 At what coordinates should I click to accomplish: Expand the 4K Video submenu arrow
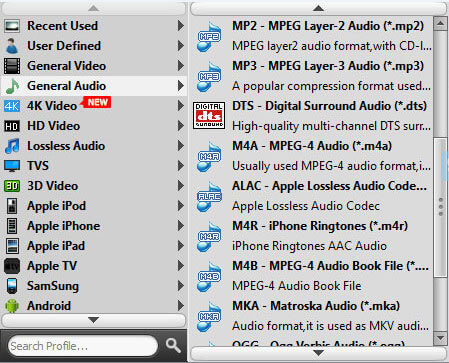180,106
